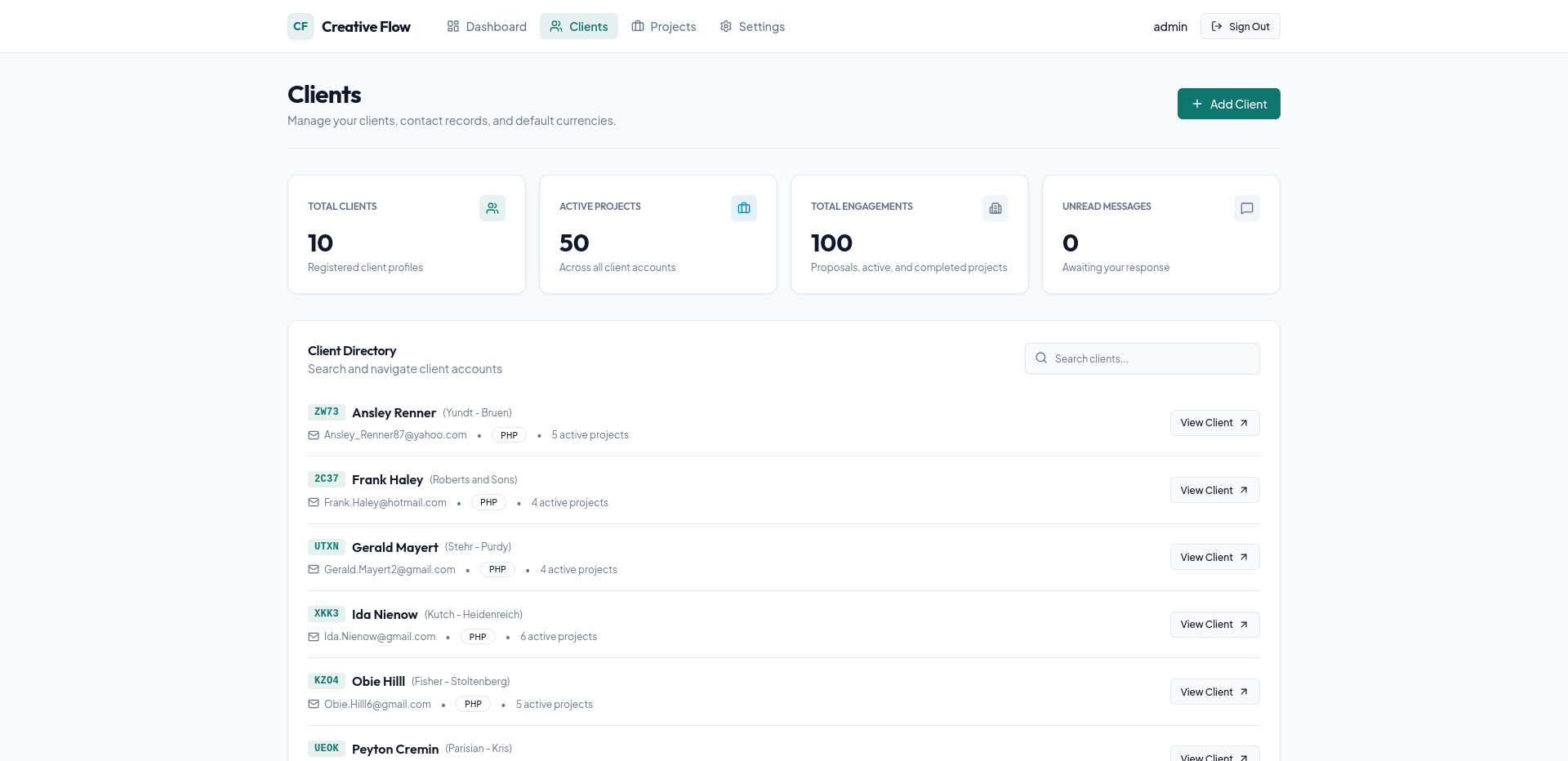This screenshot has width=1568, height=761.
Task: Click the Add Client button
Action: [x=1228, y=104]
